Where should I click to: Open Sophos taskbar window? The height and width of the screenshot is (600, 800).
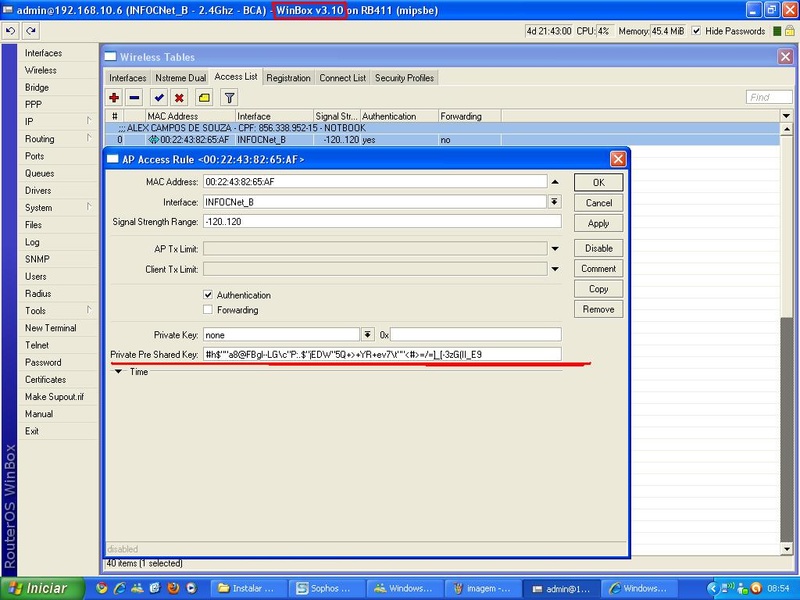pos(327,588)
